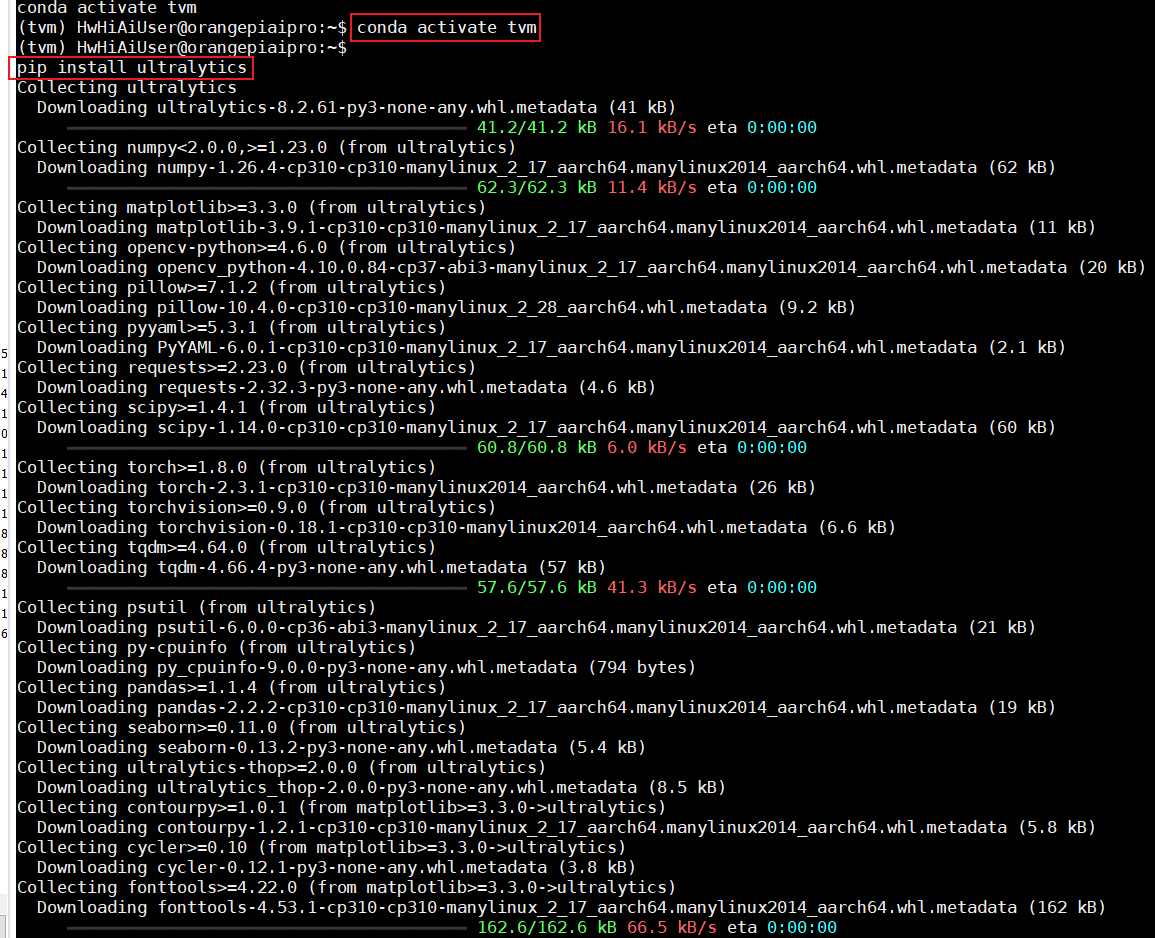Image resolution: width=1155 pixels, height=938 pixels.
Task: Click the 'pip install ultralytics' command line
Action: pyautogui.click(x=131, y=68)
